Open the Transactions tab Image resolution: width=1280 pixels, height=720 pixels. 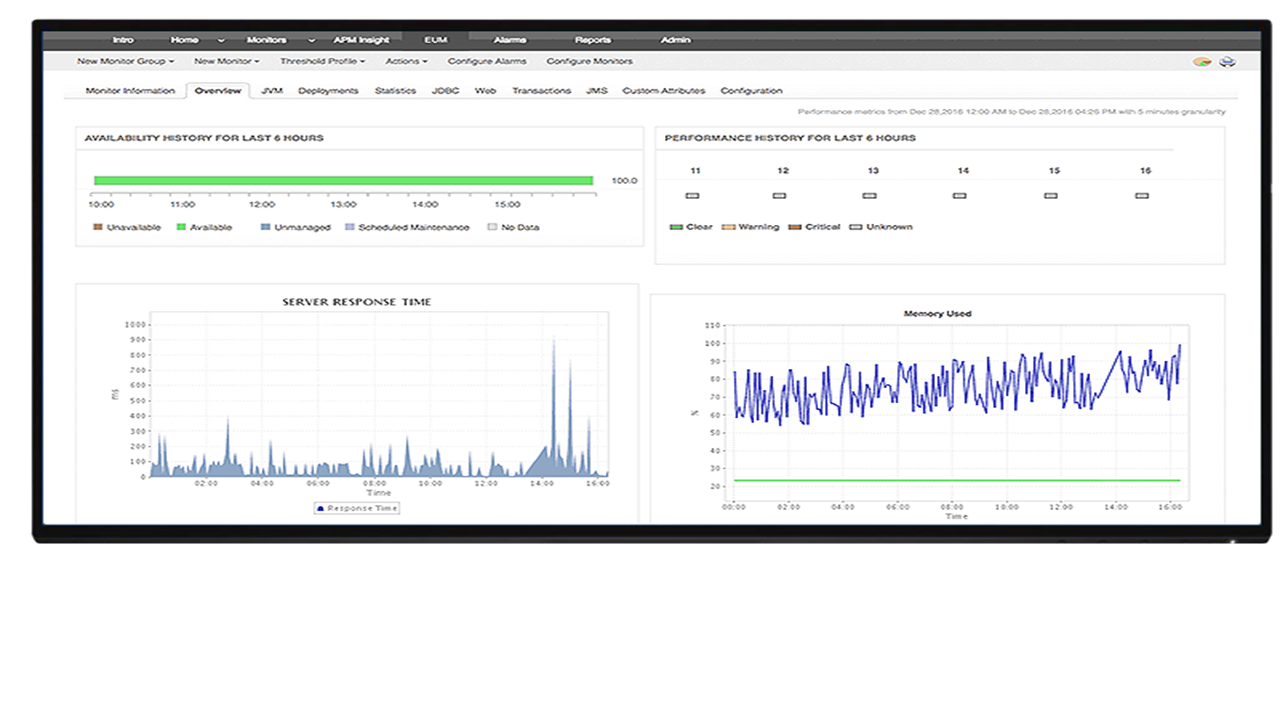tap(541, 91)
